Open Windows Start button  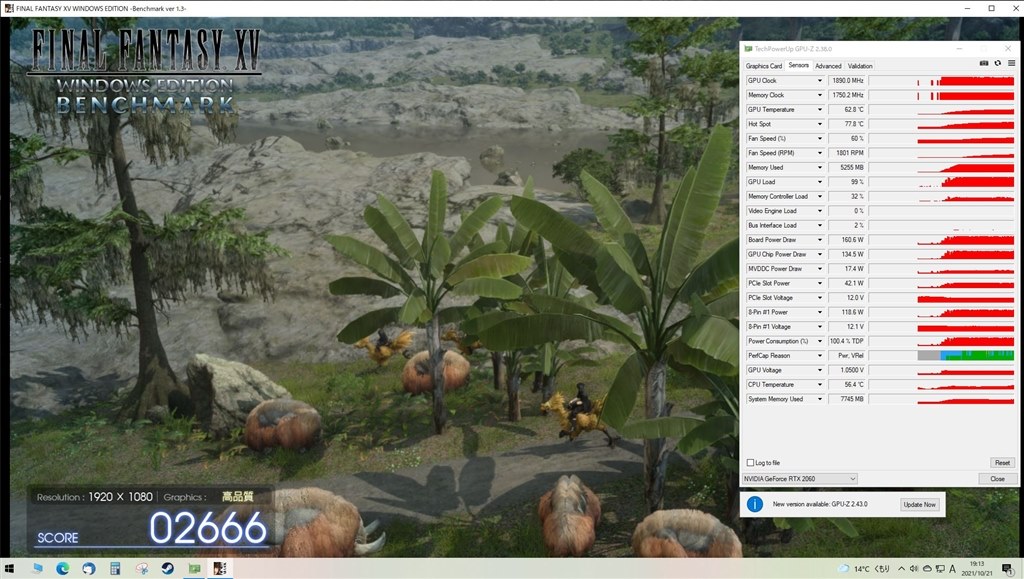[x=9, y=569]
